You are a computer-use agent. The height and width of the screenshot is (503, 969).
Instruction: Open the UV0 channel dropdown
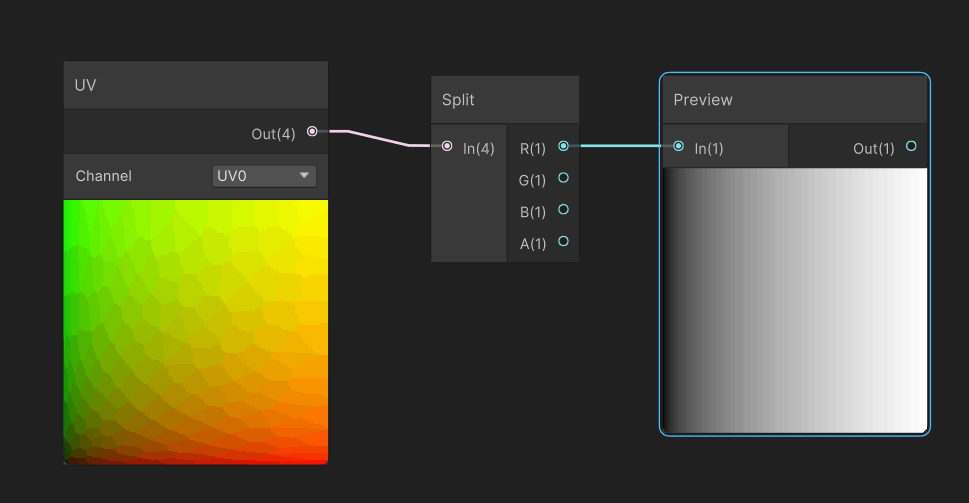pos(264,176)
